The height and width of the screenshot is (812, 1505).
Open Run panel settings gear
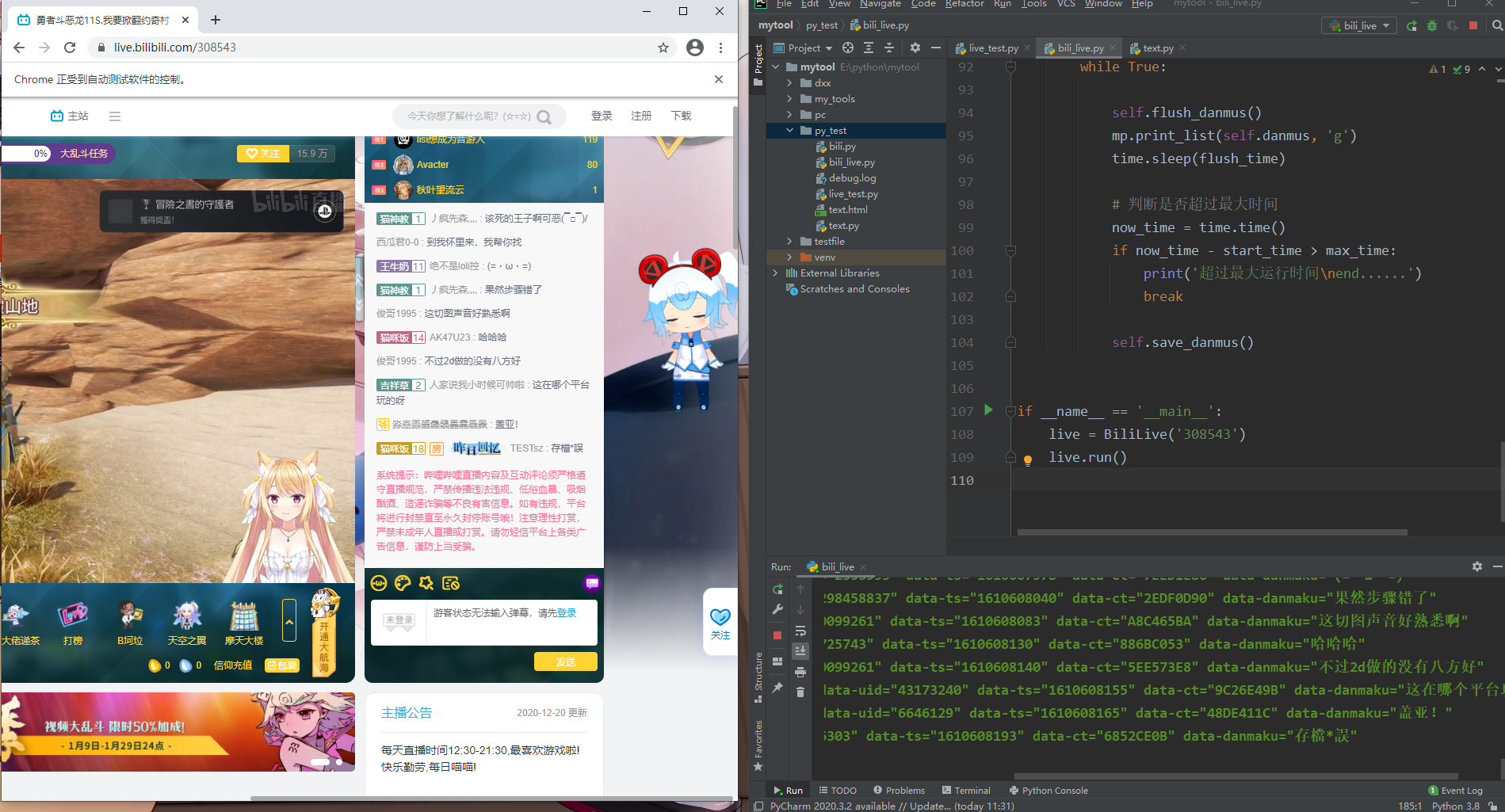(x=1477, y=566)
